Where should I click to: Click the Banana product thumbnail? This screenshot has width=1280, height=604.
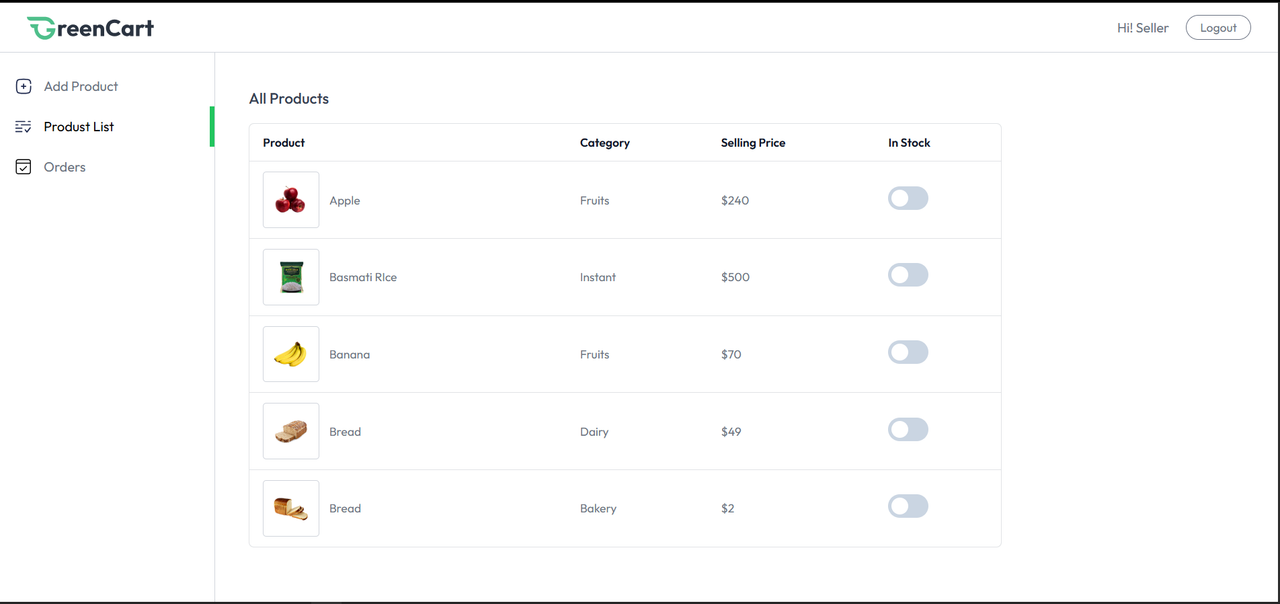pyautogui.click(x=291, y=354)
